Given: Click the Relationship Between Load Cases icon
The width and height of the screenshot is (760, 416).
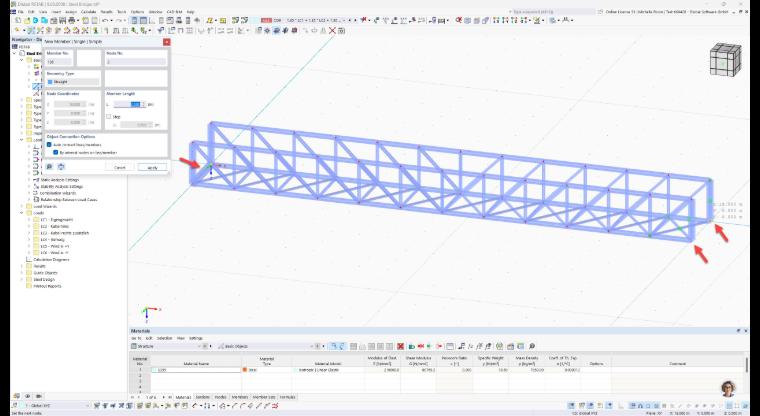Looking at the screenshot, I should coord(36,199).
